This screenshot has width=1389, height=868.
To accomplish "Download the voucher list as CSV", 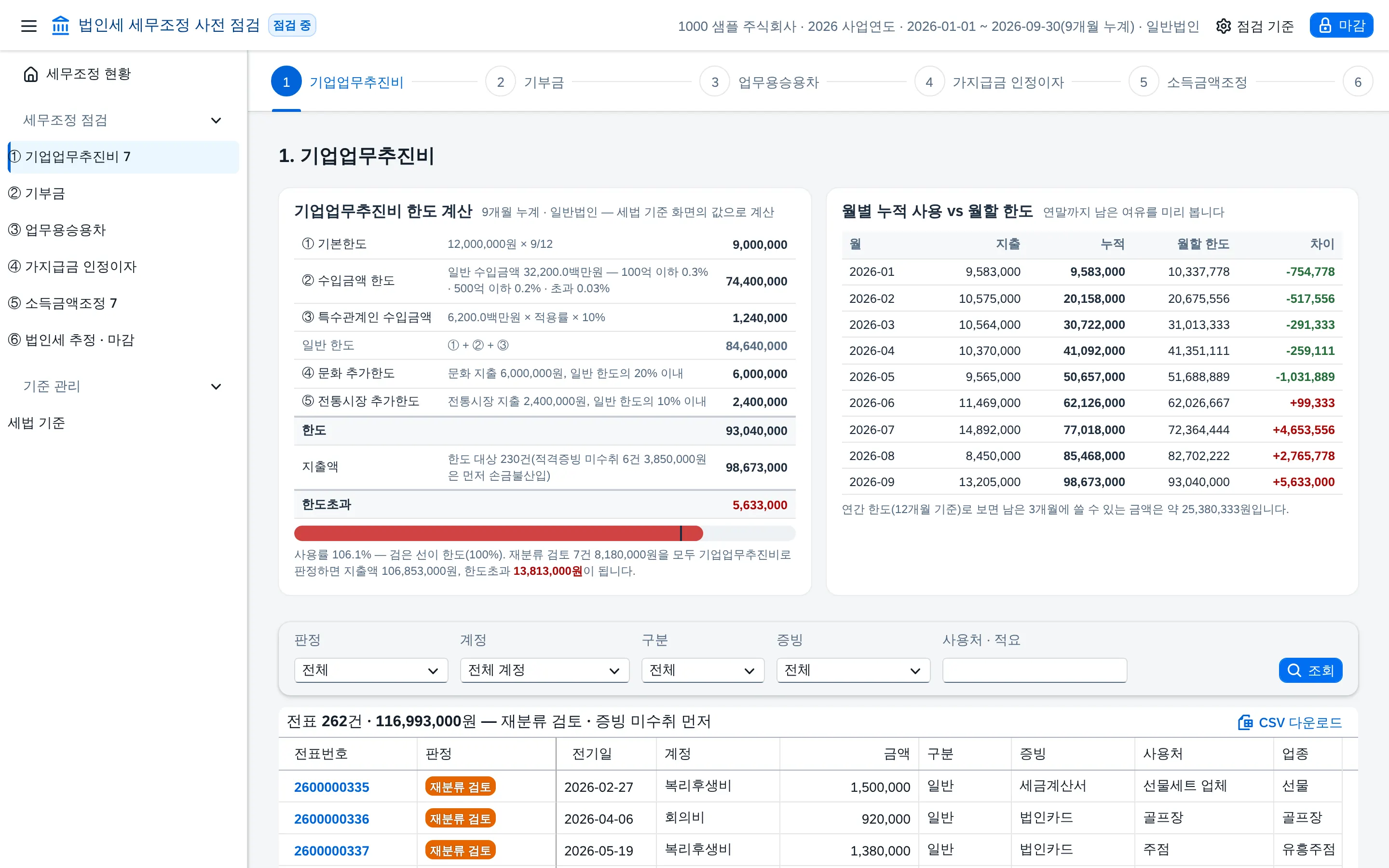I will (1290, 722).
